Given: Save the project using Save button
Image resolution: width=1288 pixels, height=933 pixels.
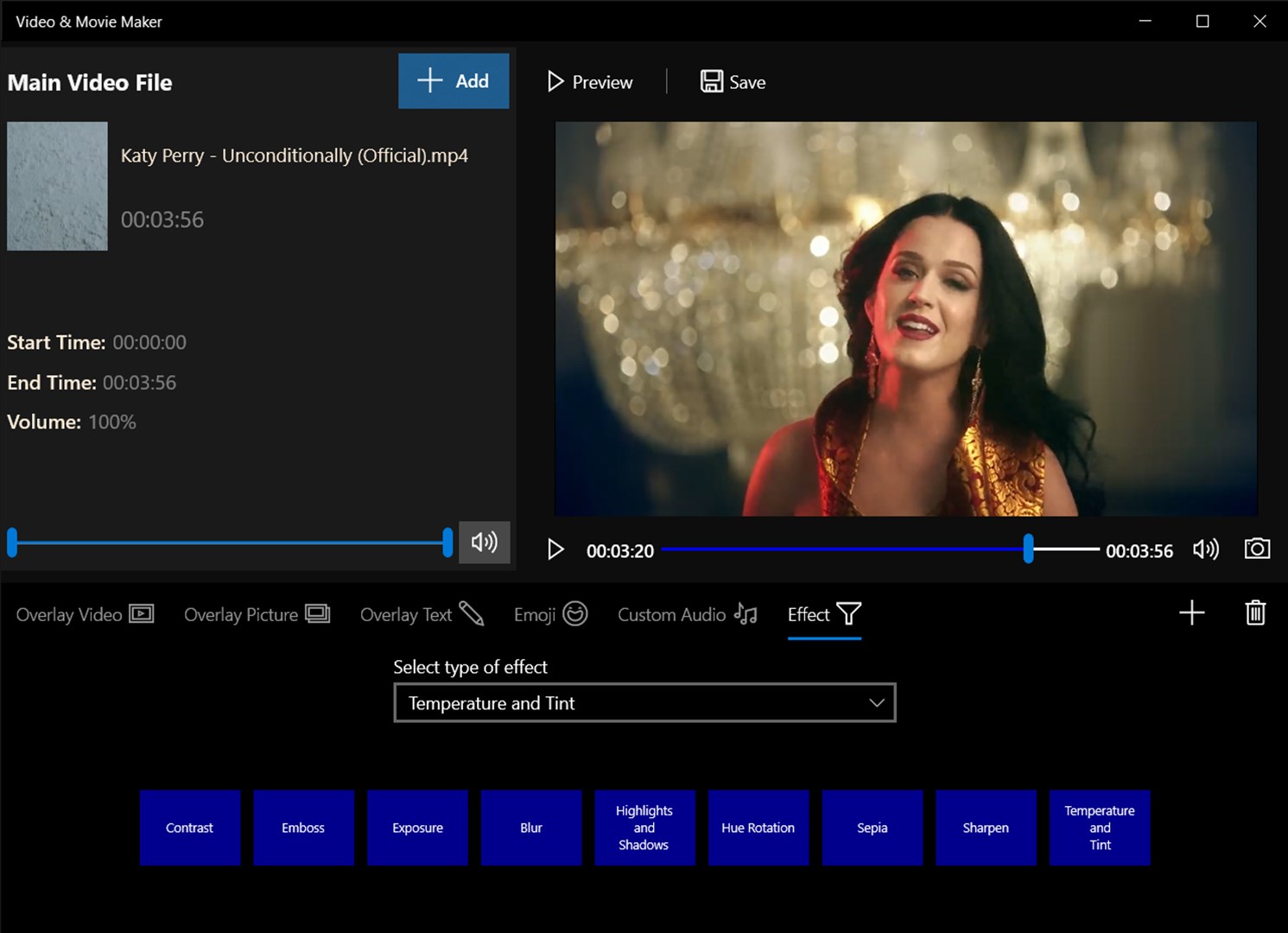Looking at the screenshot, I should point(733,82).
